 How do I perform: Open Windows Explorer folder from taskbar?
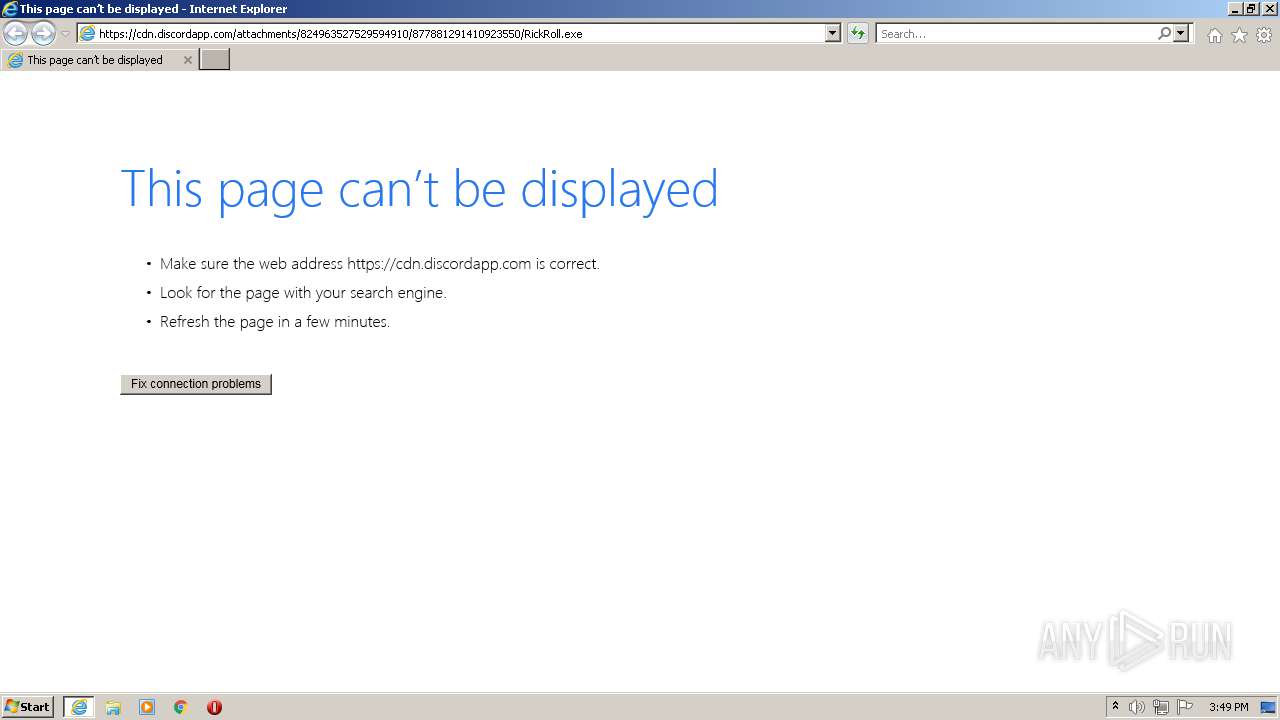click(113, 707)
